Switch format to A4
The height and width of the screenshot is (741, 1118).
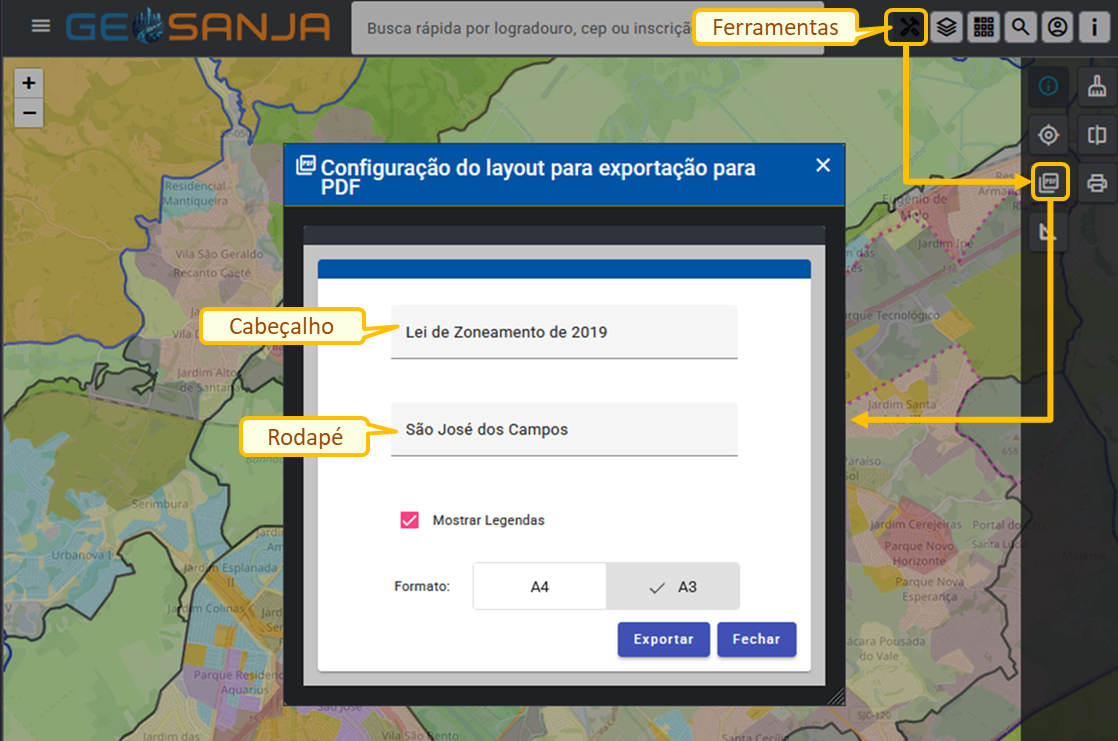point(539,586)
